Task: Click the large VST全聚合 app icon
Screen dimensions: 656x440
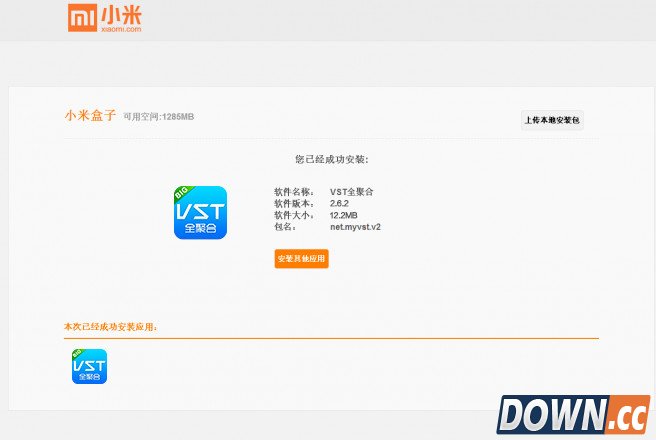Action: [200, 212]
